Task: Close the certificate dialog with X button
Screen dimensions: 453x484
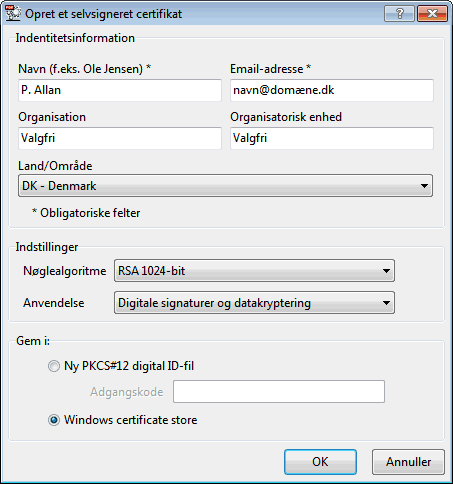Action: 432,14
